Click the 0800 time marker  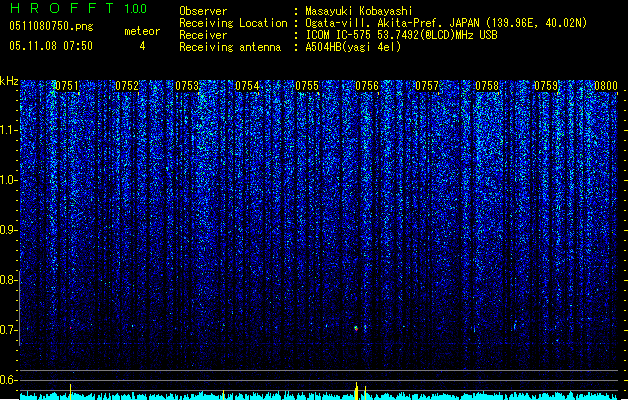pos(606,86)
